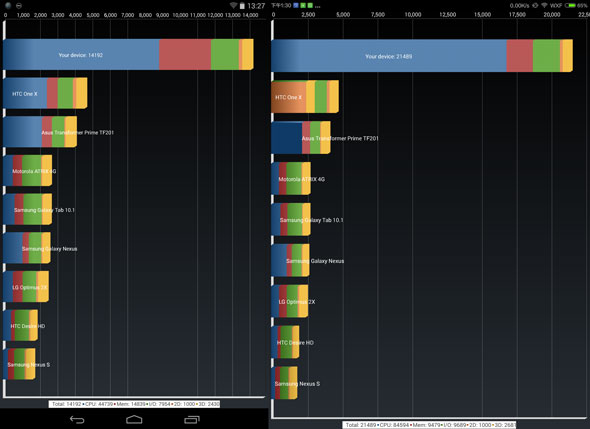Select Asus Transformer Prime TF201 bar in left chart
Image resolution: width=590 pixels, height=429 pixels.
coord(40,132)
